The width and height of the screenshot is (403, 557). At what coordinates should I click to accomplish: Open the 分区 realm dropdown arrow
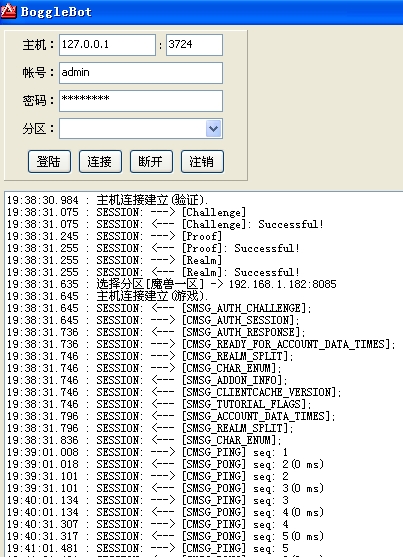pos(214,129)
